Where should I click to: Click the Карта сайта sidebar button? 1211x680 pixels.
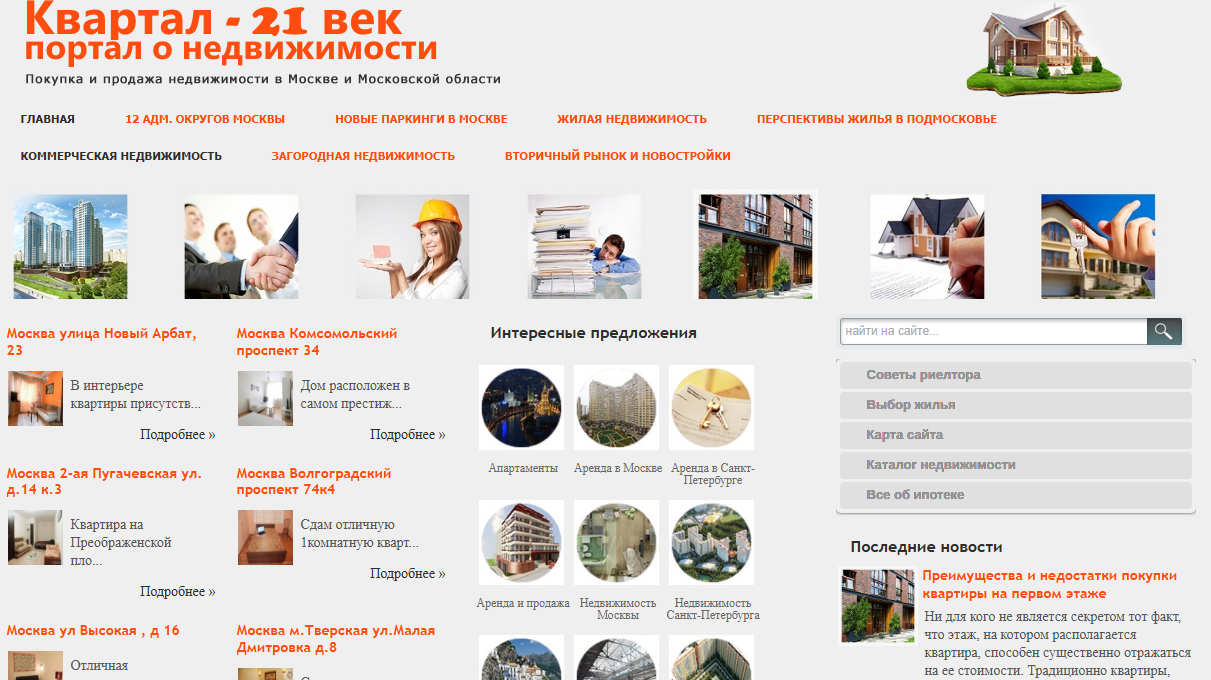(1016, 435)
